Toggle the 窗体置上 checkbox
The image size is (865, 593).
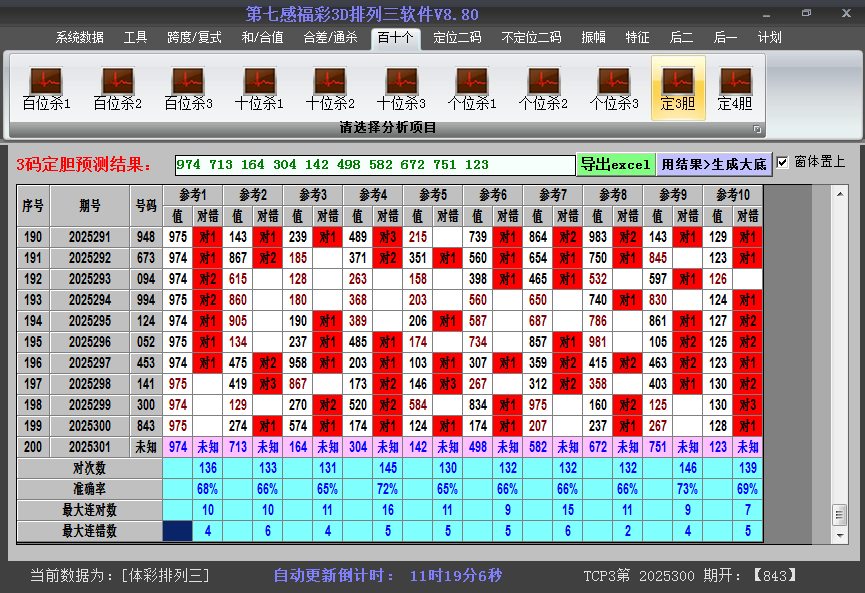(x=783, y=162)
